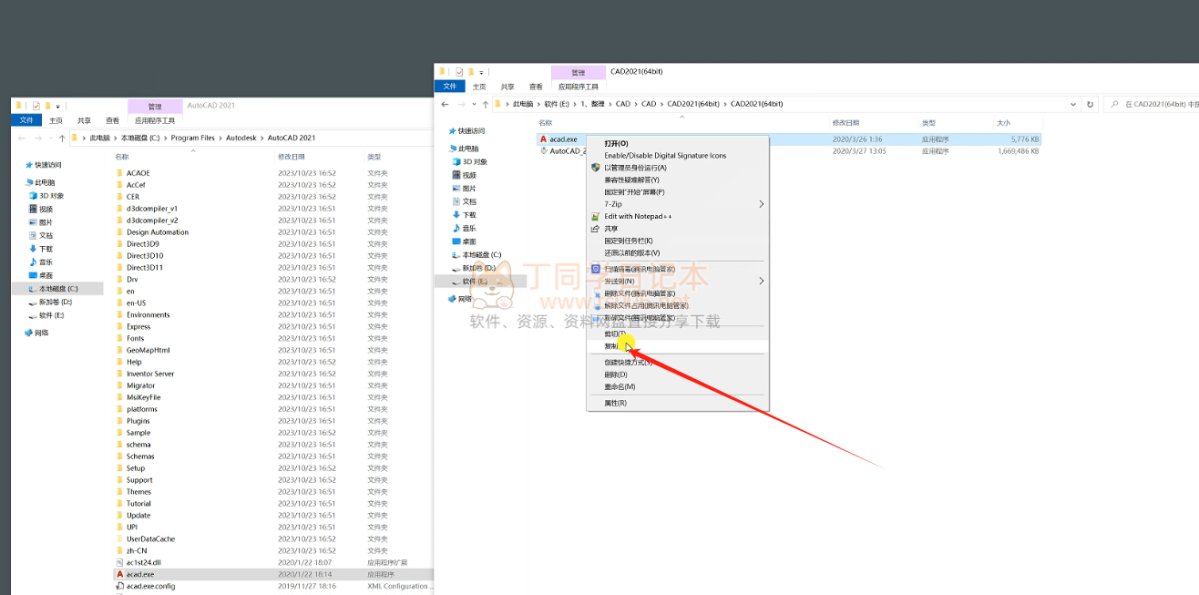Click the search box in CAD2021(64bit) window
The height and width of the screenshot is (595, 1199).
click(x=1155, y=104)
